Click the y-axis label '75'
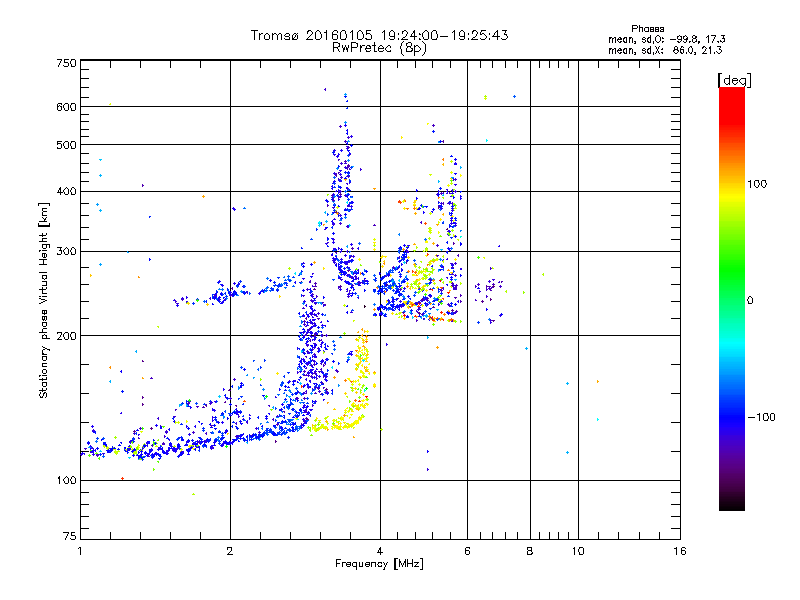Screen dimensions: 800x600 point(70,536)
